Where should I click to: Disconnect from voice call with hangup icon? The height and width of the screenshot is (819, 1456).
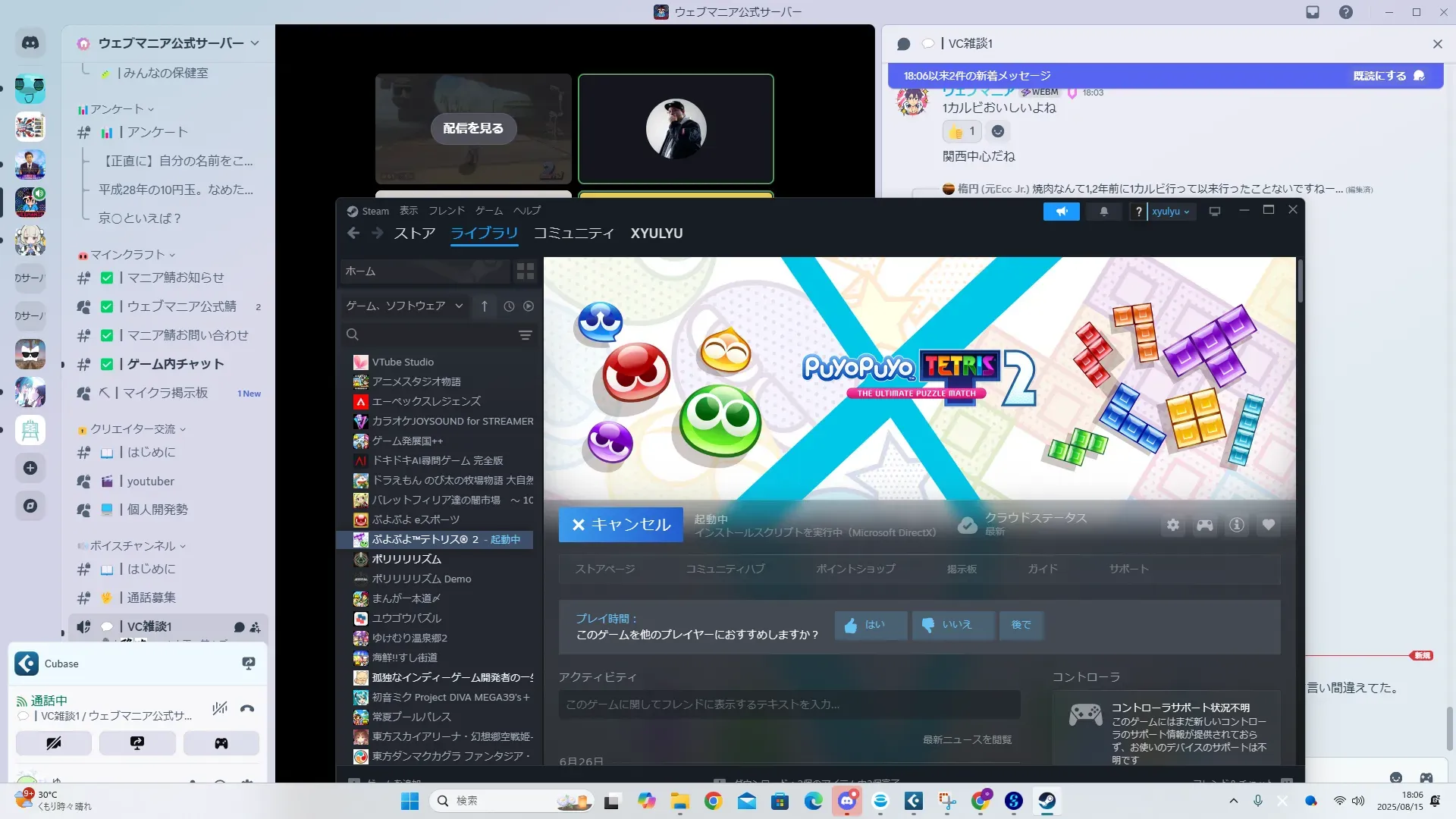click(x=247, y=709)
